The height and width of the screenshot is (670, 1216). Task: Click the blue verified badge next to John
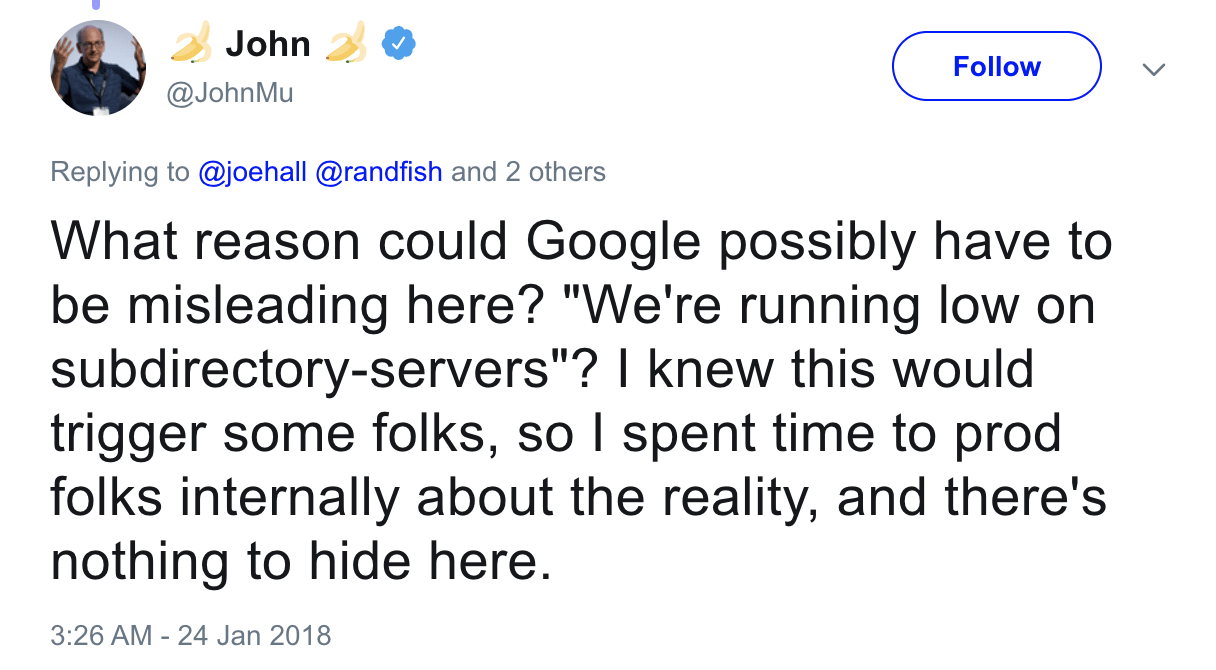[x=399, y=44]
